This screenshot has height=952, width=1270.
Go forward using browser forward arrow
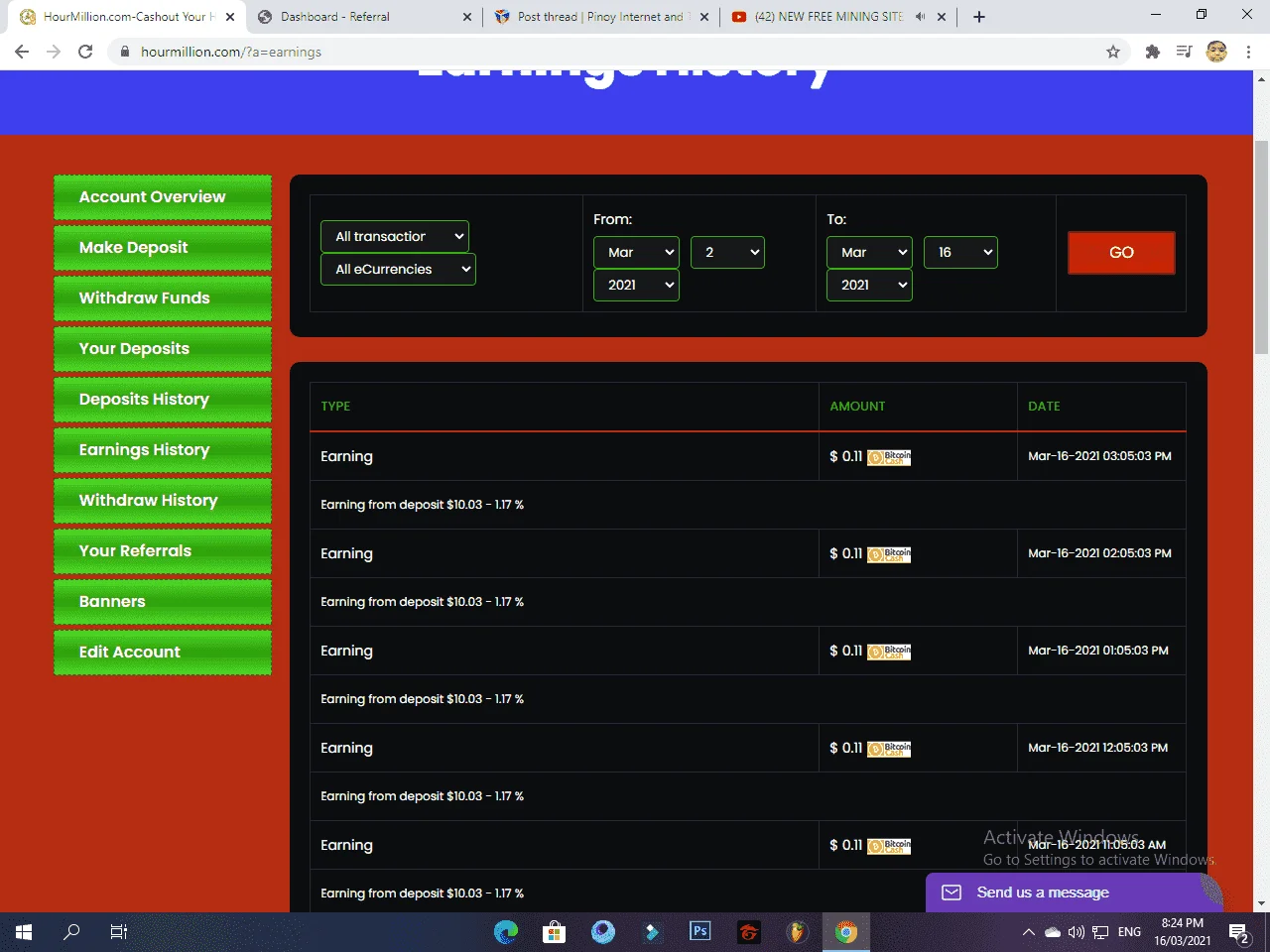click(x=54, y=52)
